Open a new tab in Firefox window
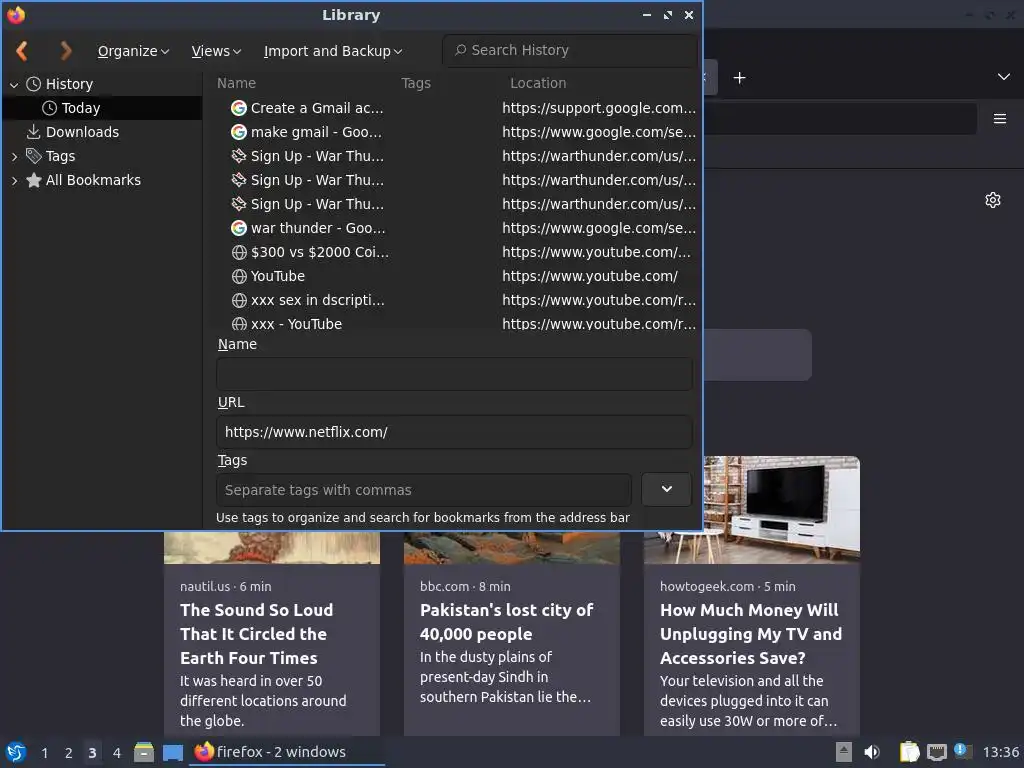This screenshot has height=768, width=1024. 739,78
